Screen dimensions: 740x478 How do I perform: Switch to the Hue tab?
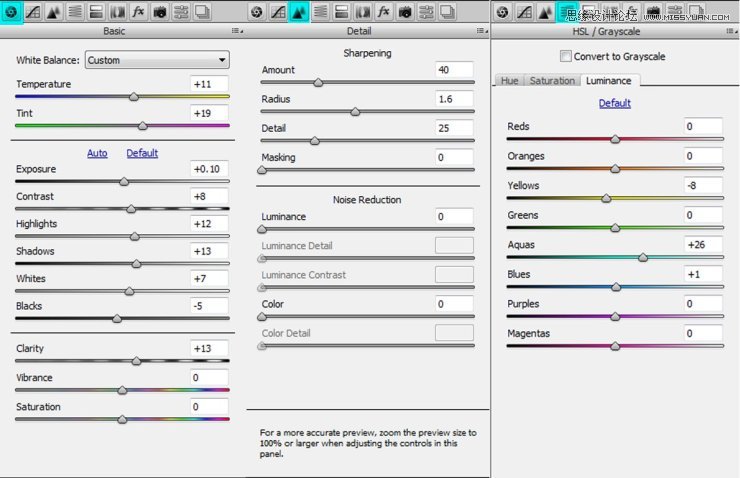tap(509, 81)
